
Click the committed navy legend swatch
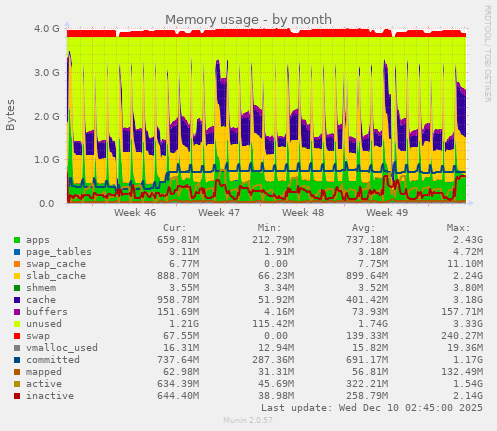click(x=17, y=360)
